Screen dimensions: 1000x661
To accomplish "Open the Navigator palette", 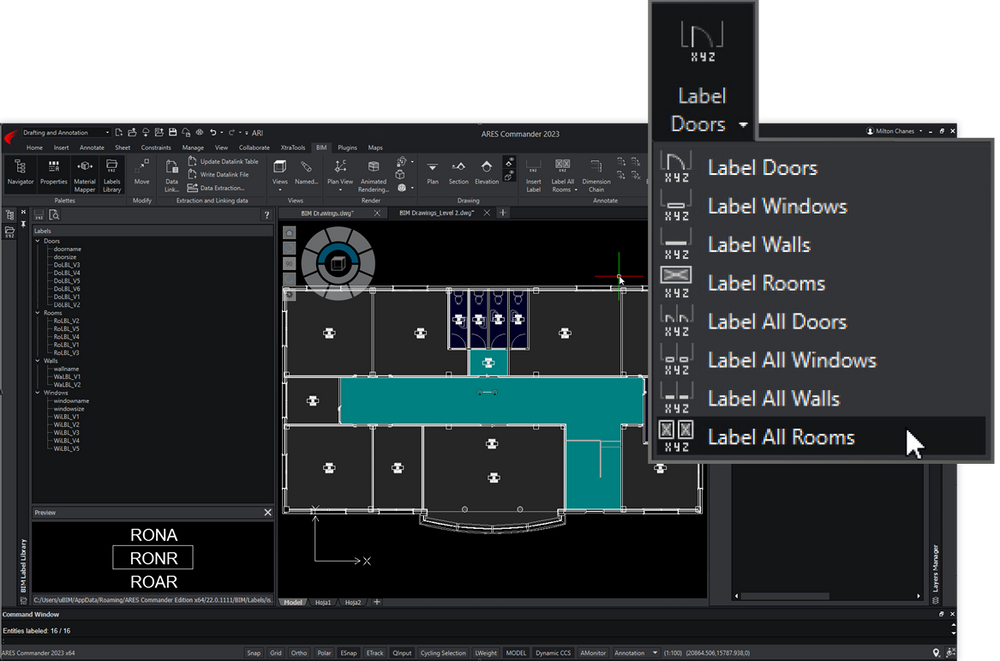I will point(20,172).
